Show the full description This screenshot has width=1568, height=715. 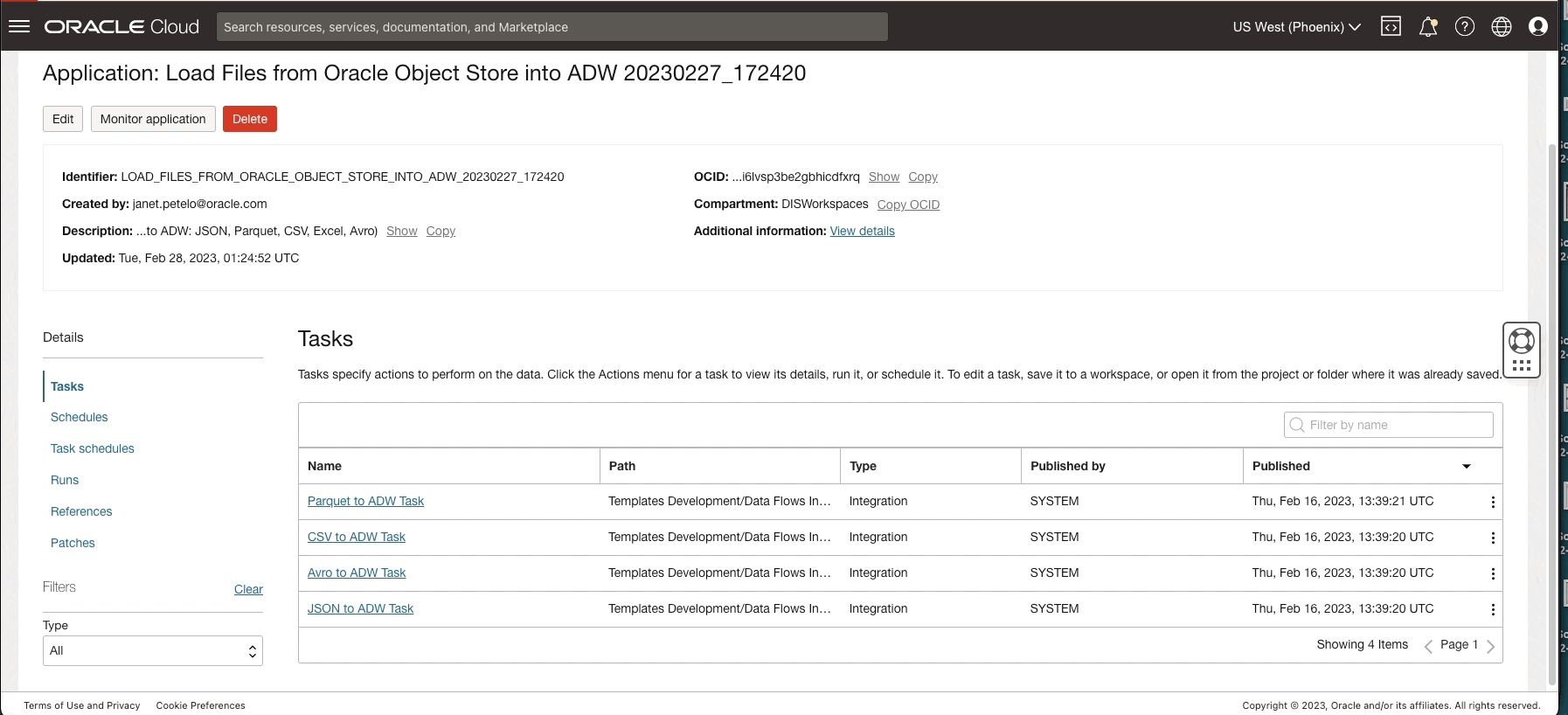[x=402, y=231]
